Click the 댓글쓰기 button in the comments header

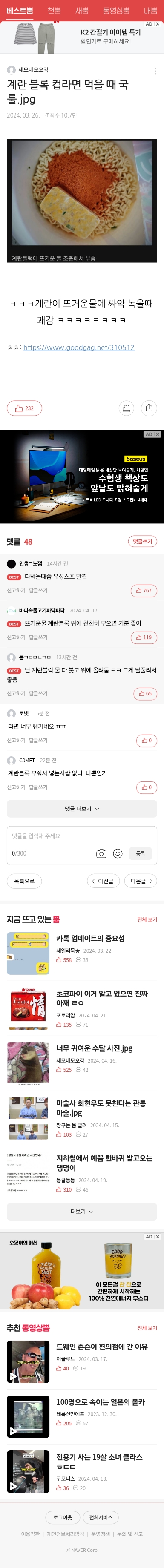(143, 541)
